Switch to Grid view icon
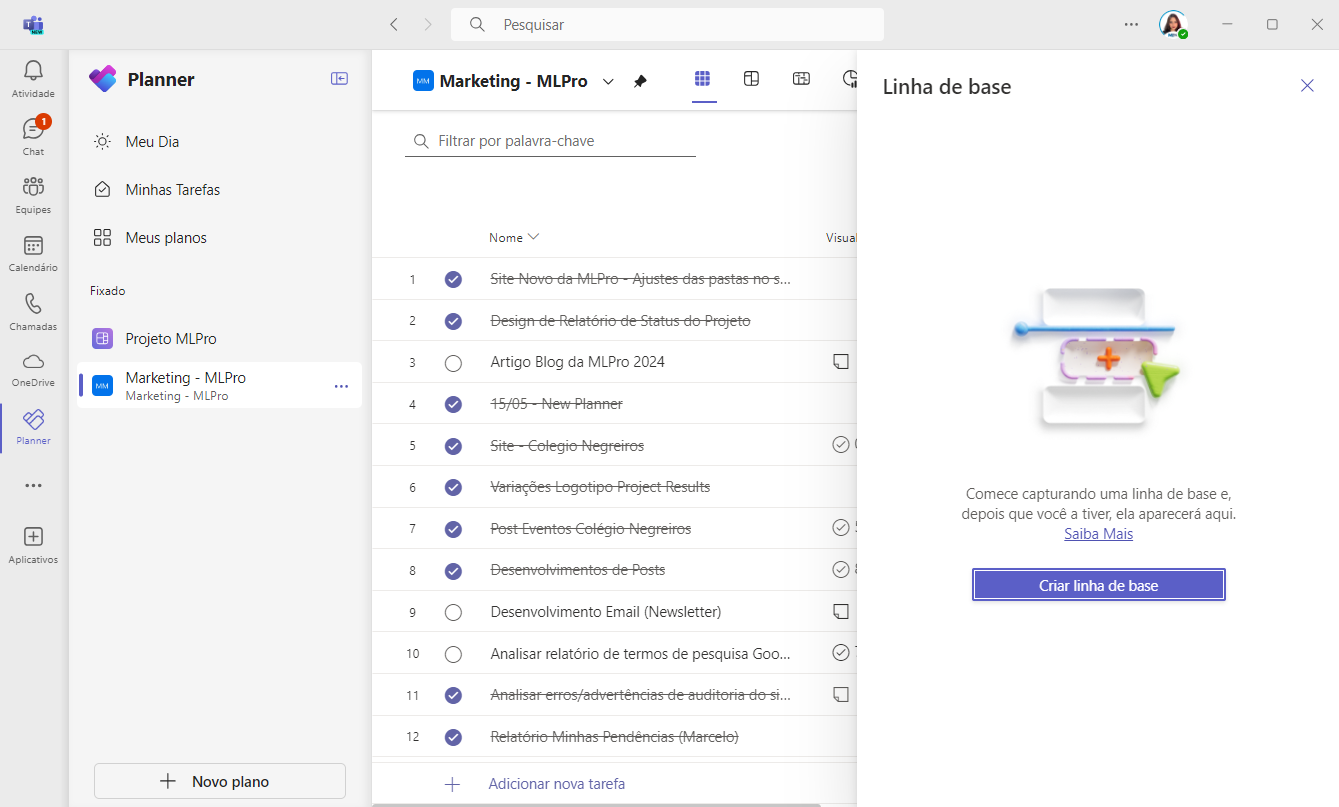This screenshot has width=1339, height=807. (702, 79)
